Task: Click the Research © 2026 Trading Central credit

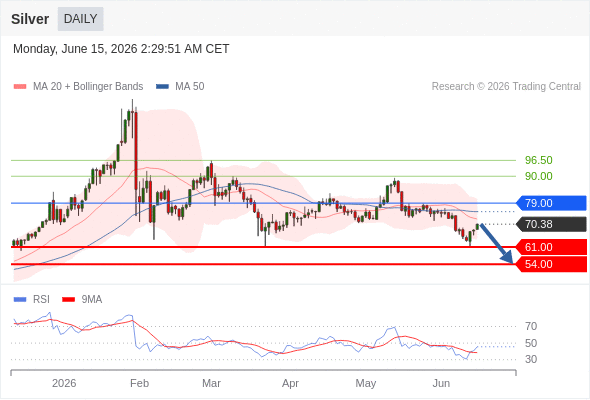Action: pyautogui.click(x=506, y=87)
